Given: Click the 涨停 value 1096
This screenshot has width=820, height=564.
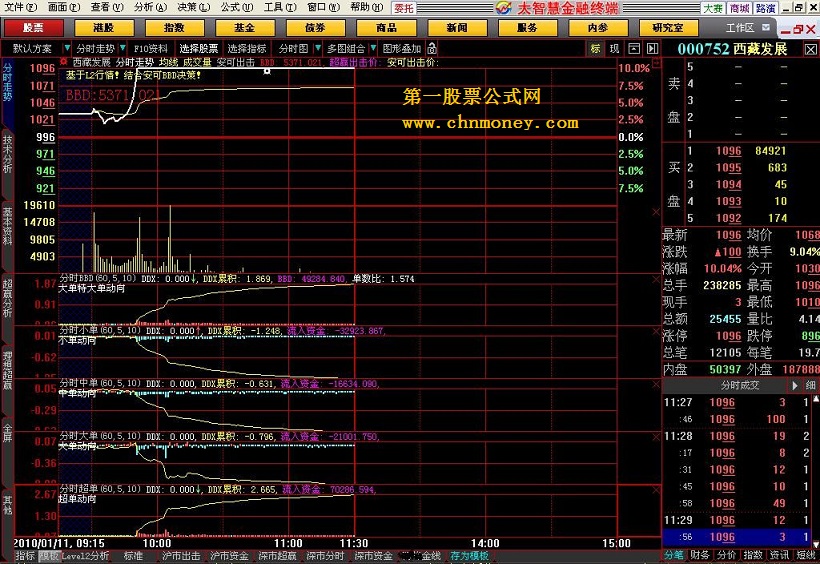Looking at the screenshot, I should tap(729, 336).
